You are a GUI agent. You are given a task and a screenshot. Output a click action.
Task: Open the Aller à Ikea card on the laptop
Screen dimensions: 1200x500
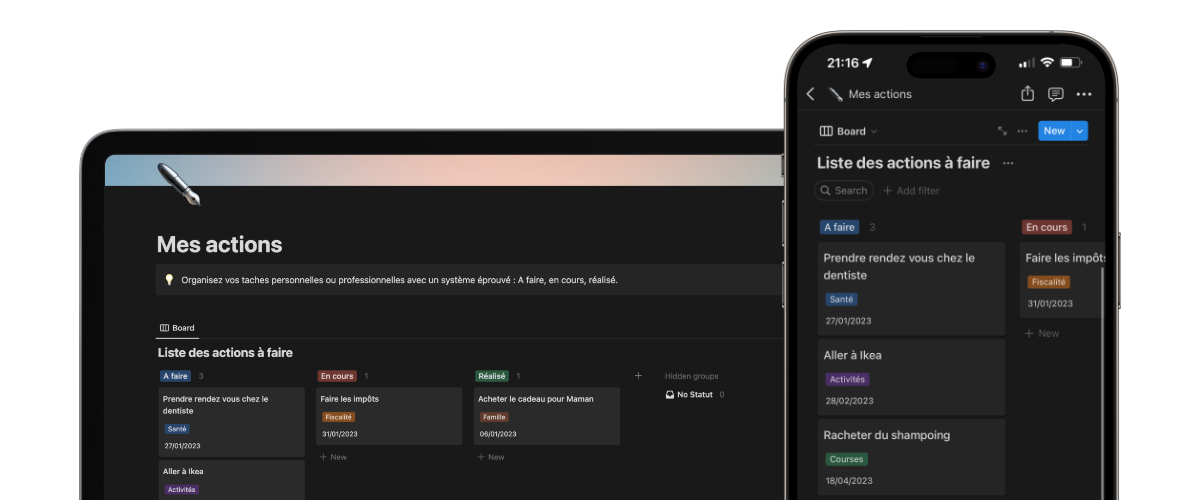[232, 479]
